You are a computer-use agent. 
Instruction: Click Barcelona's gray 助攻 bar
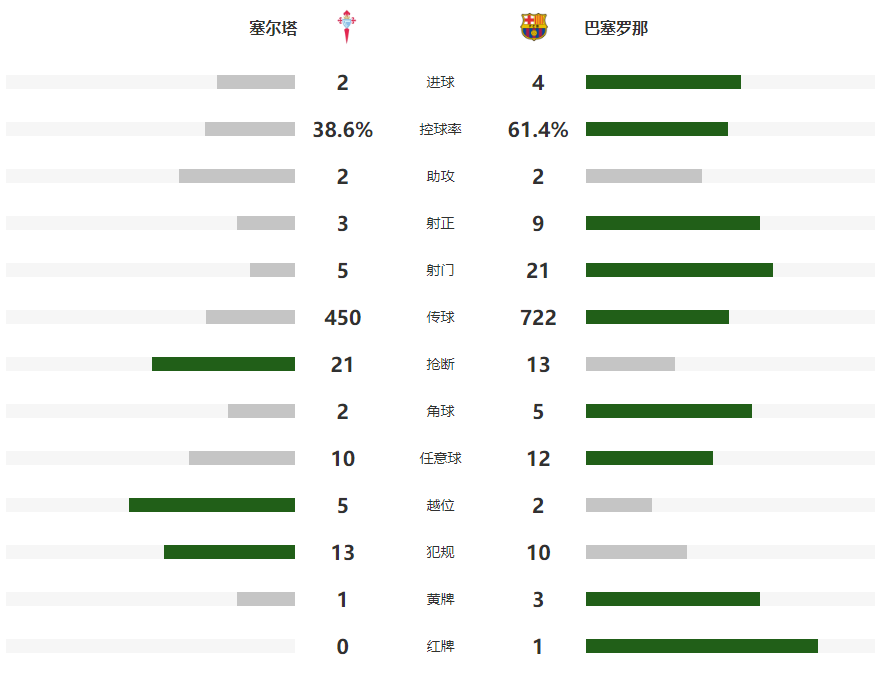tap(643, 176)
